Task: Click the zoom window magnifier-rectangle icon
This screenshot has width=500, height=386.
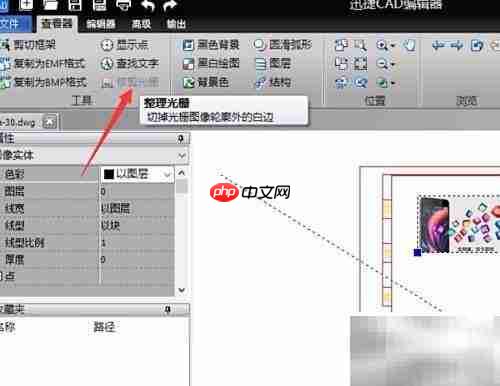Action: 361,45
